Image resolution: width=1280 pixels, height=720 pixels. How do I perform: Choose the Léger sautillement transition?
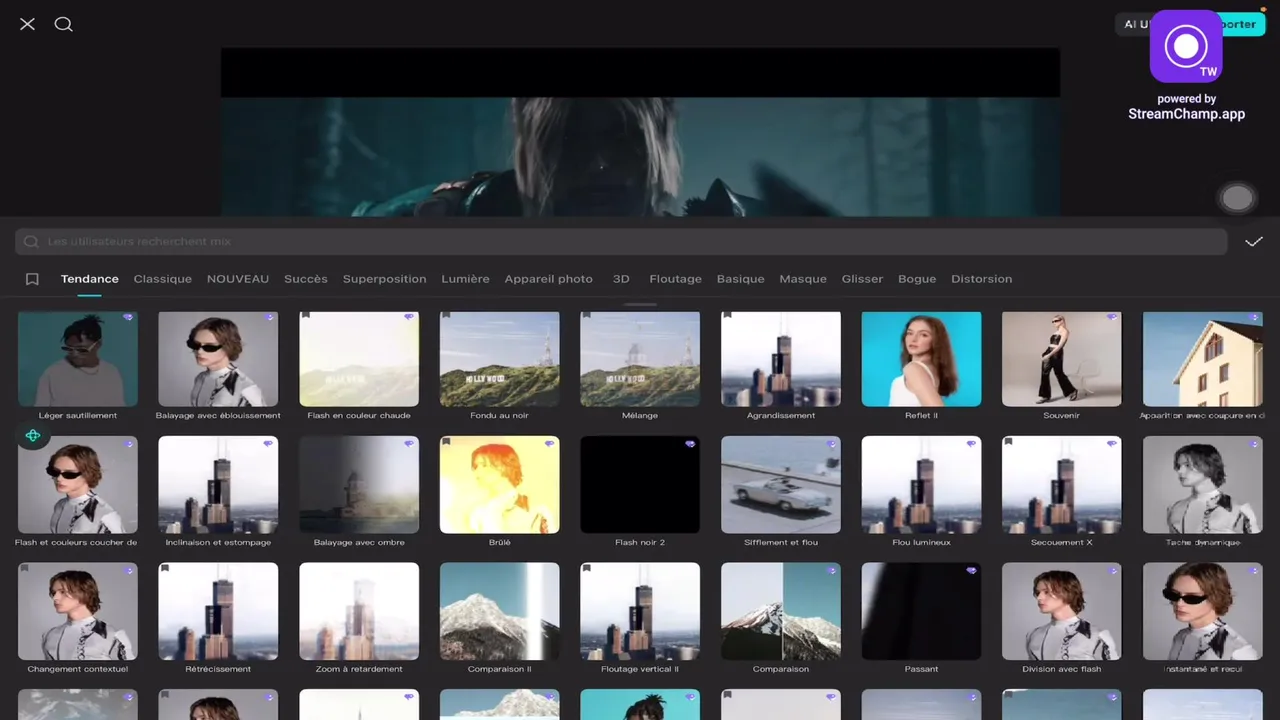(78, 359)
